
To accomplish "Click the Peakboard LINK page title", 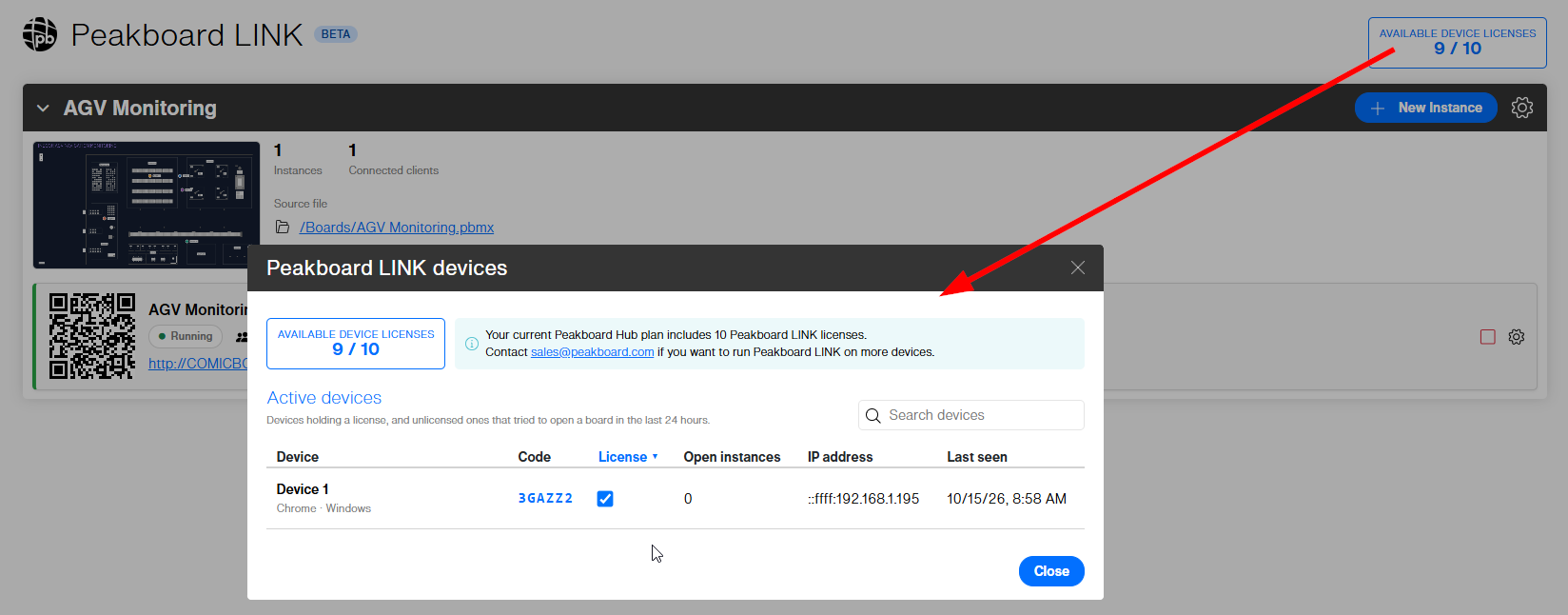I will pyautogui.click(x=186, y=35).
